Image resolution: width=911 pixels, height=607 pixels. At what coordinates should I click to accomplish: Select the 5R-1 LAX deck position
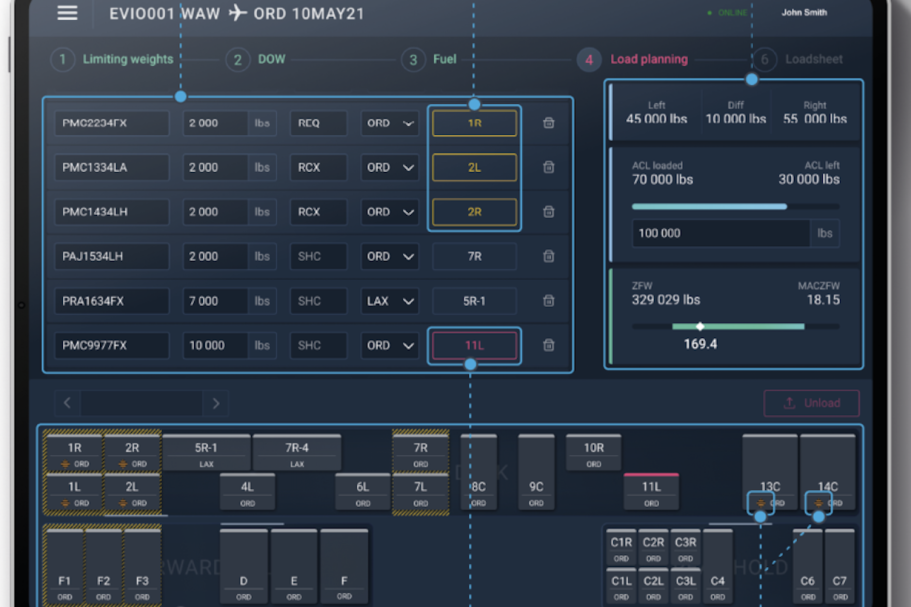pos(206,453)
